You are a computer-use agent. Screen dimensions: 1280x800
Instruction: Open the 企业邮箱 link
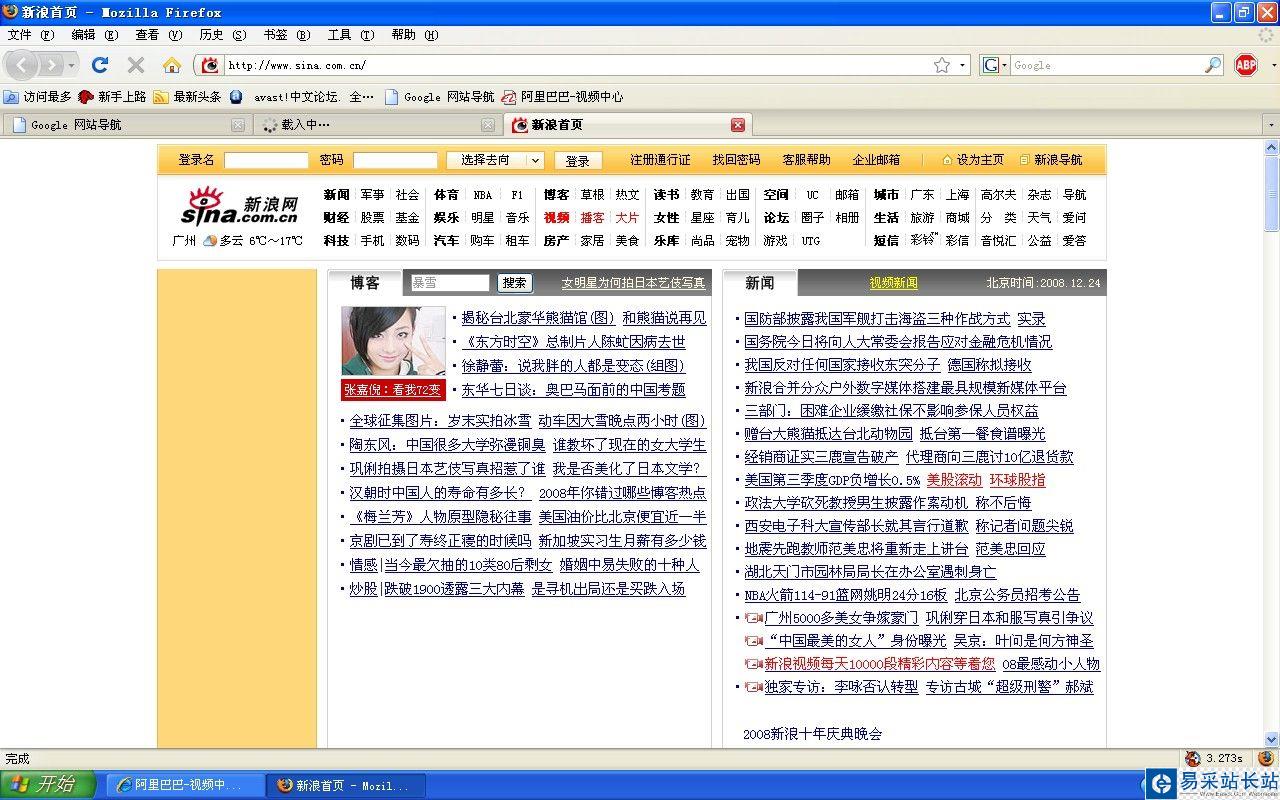pyautogui.click(x=876, y=160)
